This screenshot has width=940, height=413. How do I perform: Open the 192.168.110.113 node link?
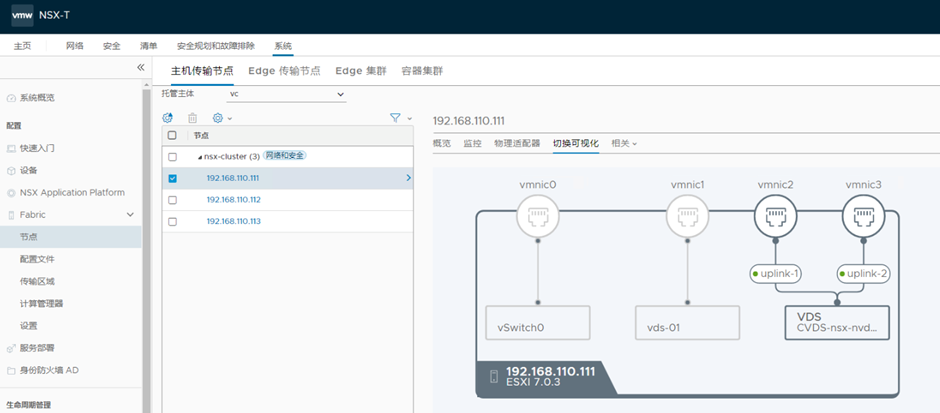click(x=233, y=221)
